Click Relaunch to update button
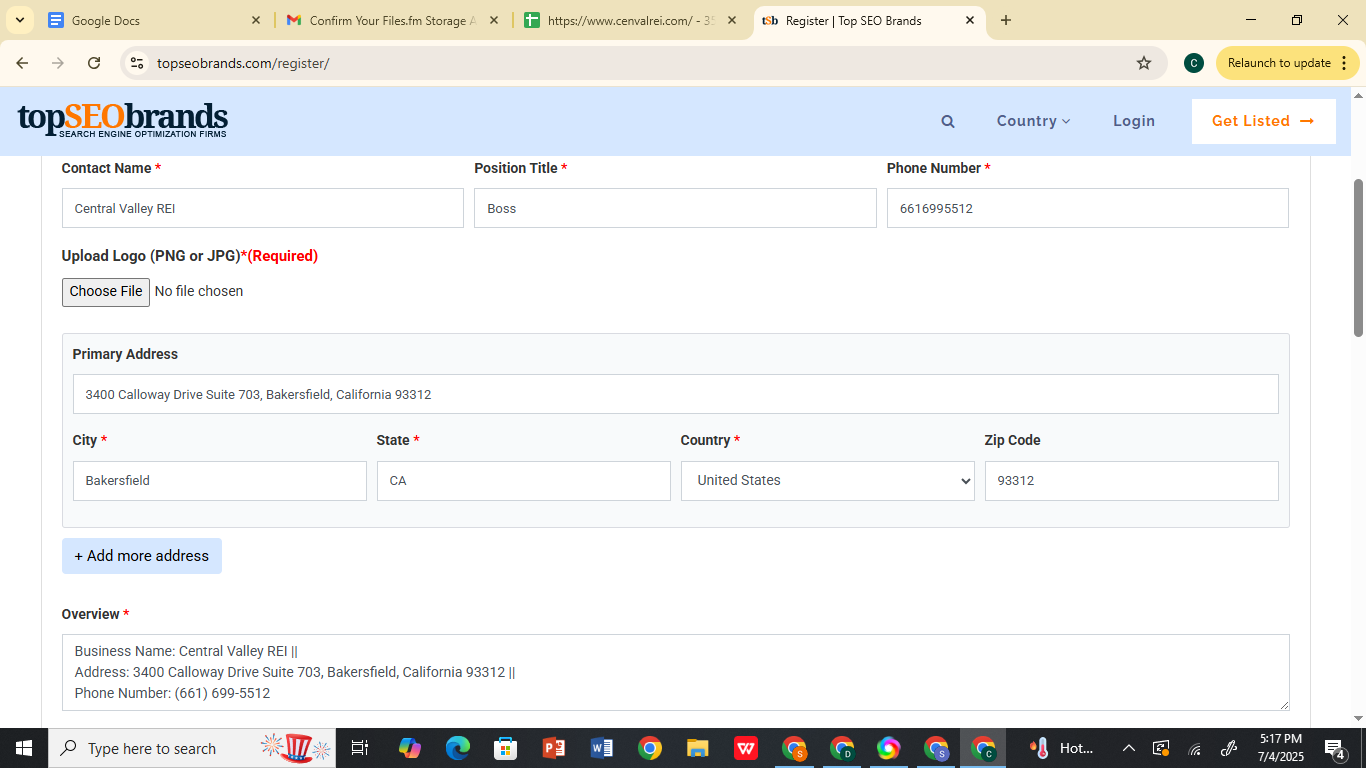This screenshot has height=768, width=1366. pos(1279,63)
